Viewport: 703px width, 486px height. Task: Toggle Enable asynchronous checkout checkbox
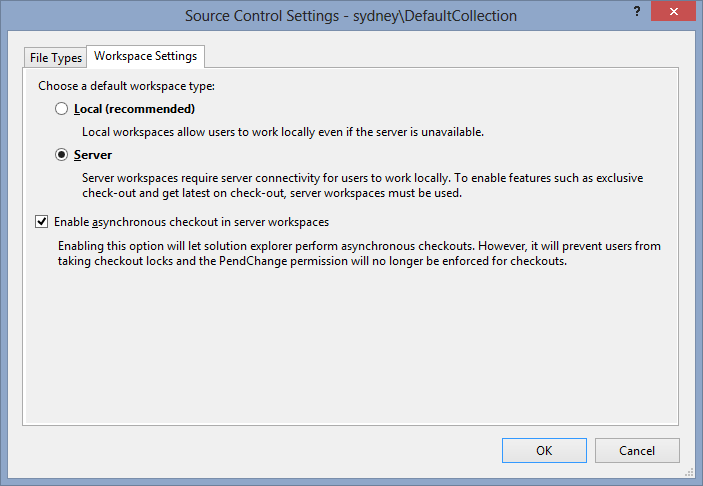42,221
